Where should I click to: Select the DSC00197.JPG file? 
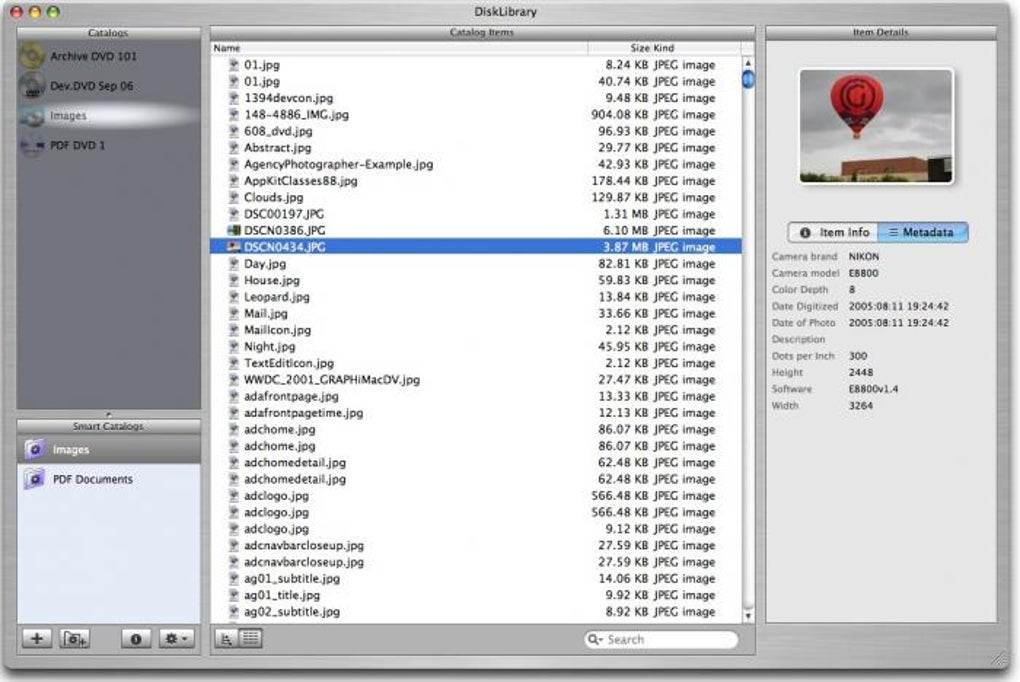[x=476, y=214]
